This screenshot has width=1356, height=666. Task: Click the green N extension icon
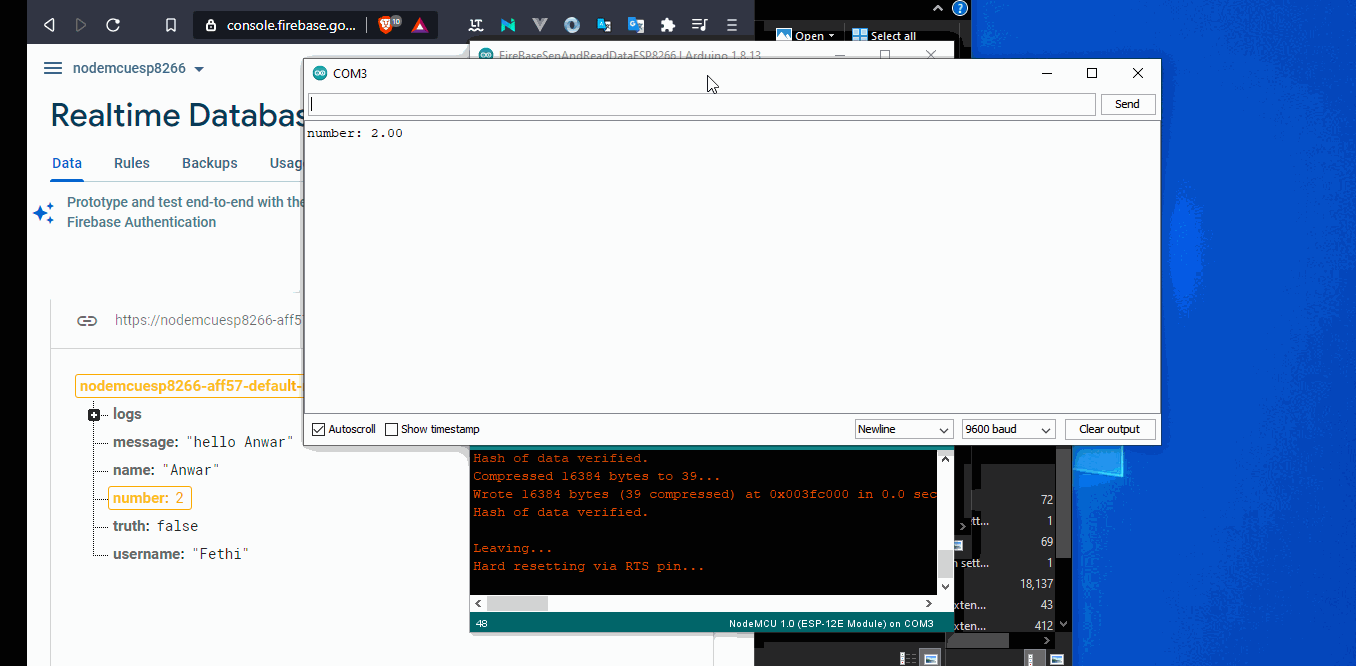(508, 25)
